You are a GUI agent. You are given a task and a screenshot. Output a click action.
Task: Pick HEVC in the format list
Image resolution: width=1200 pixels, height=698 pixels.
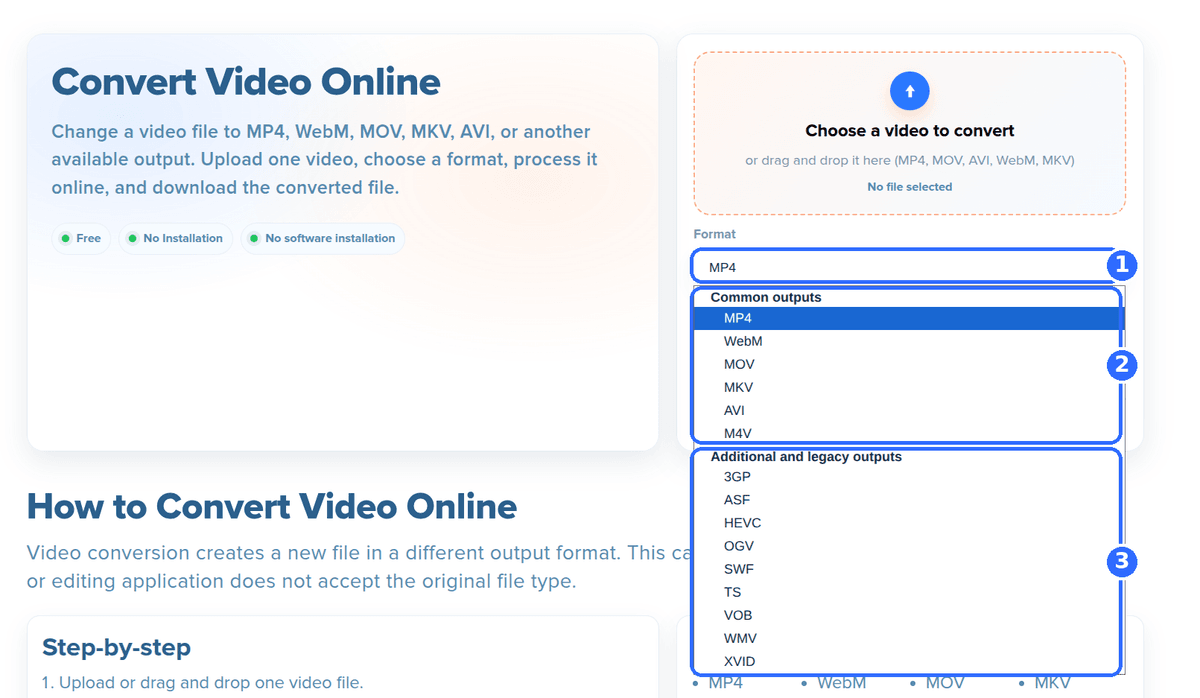tap(909, 523)
